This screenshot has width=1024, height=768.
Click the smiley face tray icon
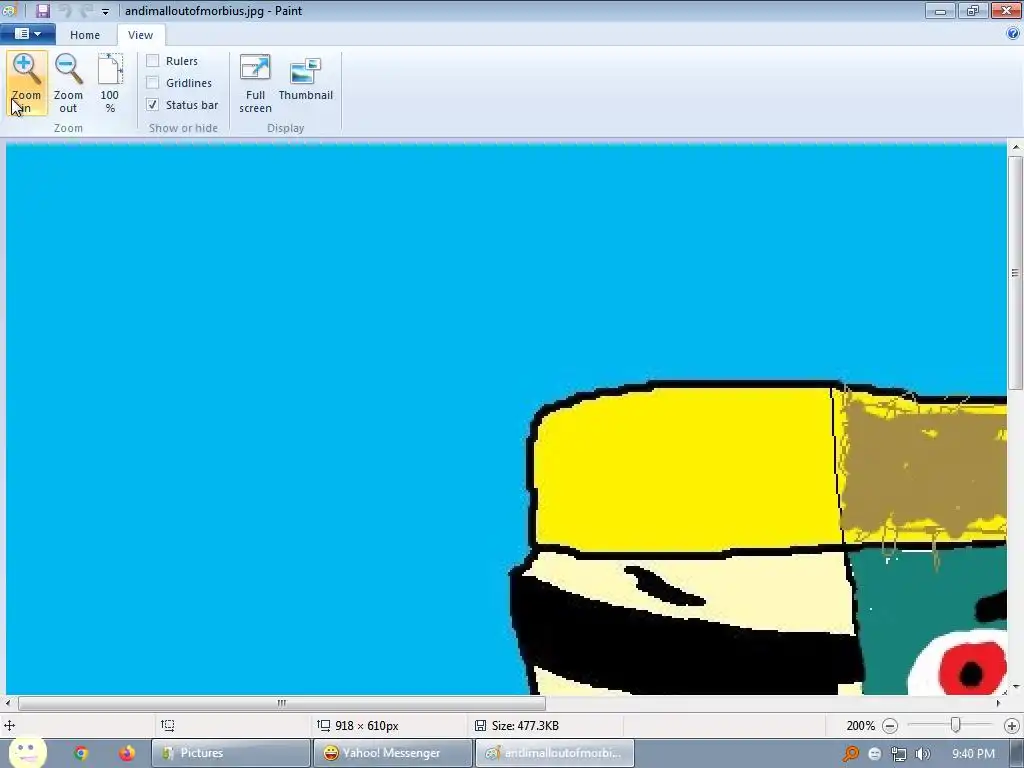click(875, 754)
